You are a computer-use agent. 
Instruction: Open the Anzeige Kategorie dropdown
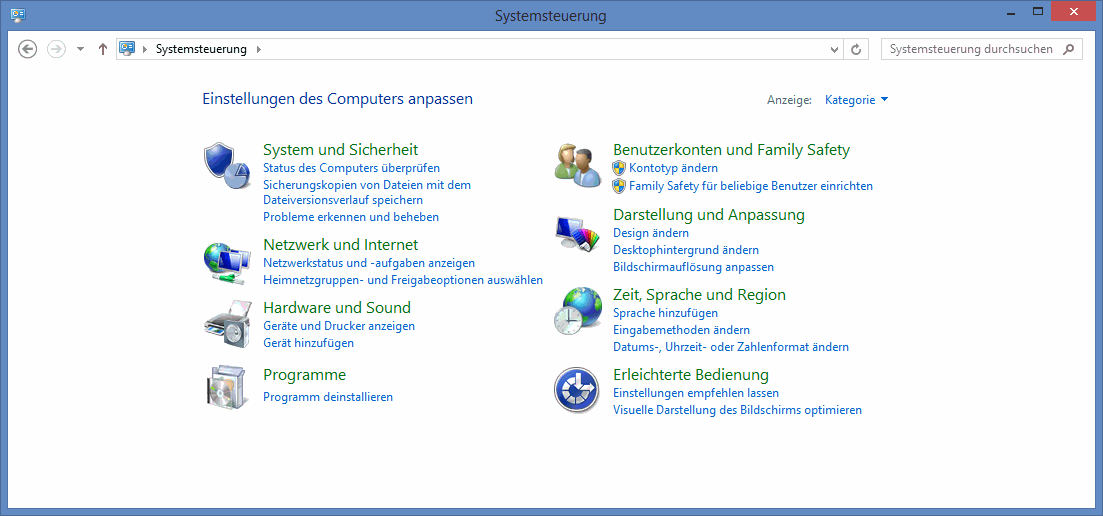click(856, 100)
